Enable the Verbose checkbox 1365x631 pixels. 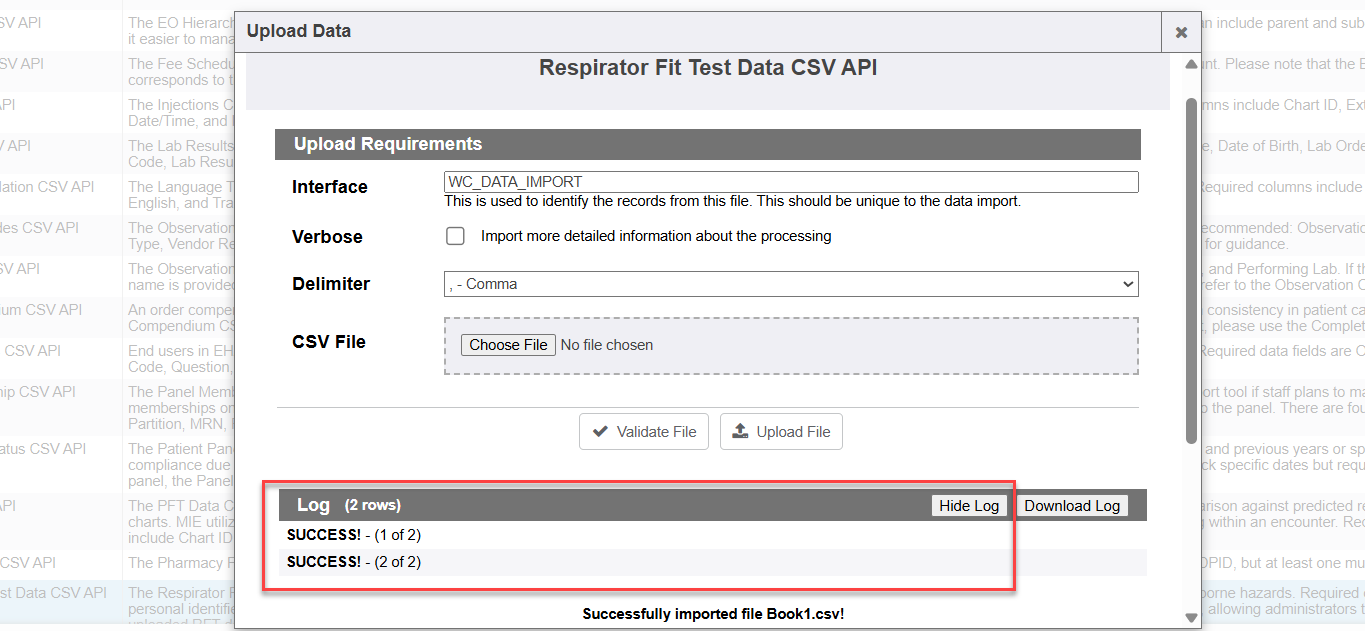(x=456, y=237)
